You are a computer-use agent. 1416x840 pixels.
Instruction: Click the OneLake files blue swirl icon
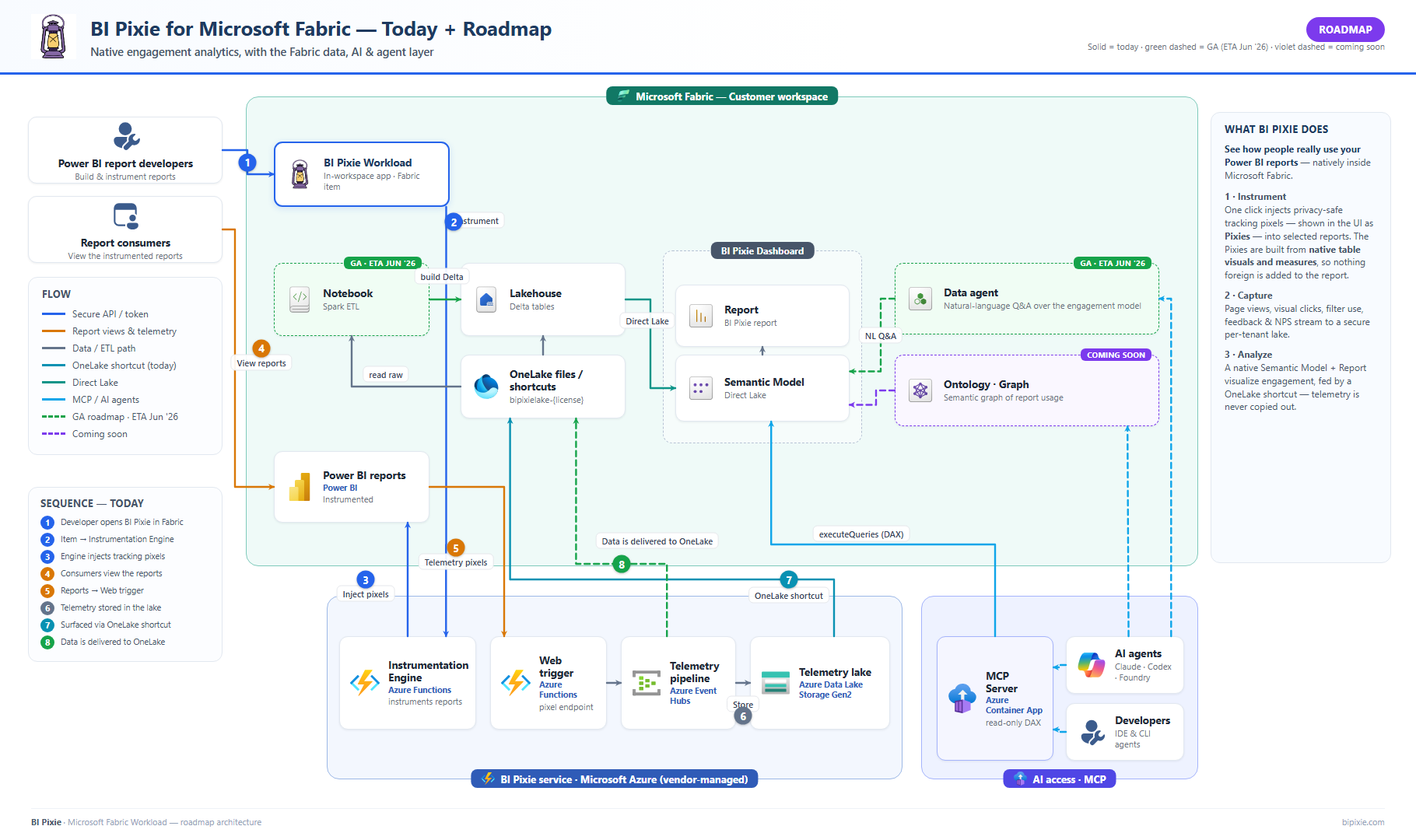(x=486, y=387)
